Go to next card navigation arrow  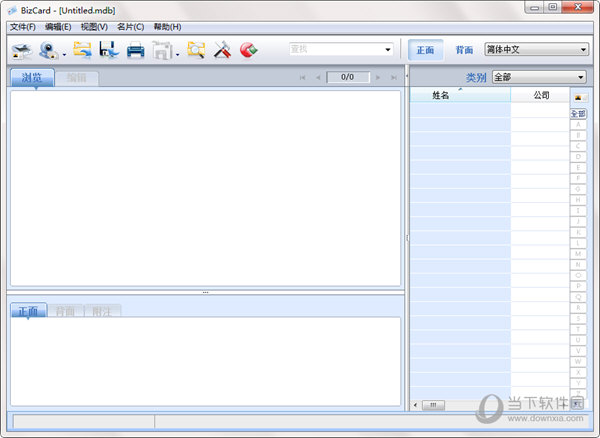(x=378, y=77)
